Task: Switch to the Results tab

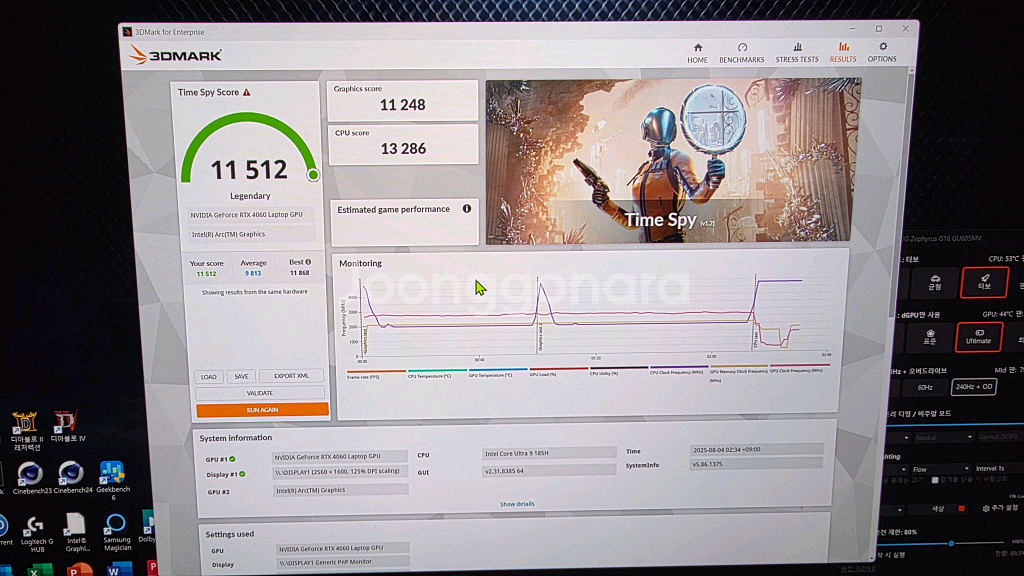Action: (x=843, y=52)
